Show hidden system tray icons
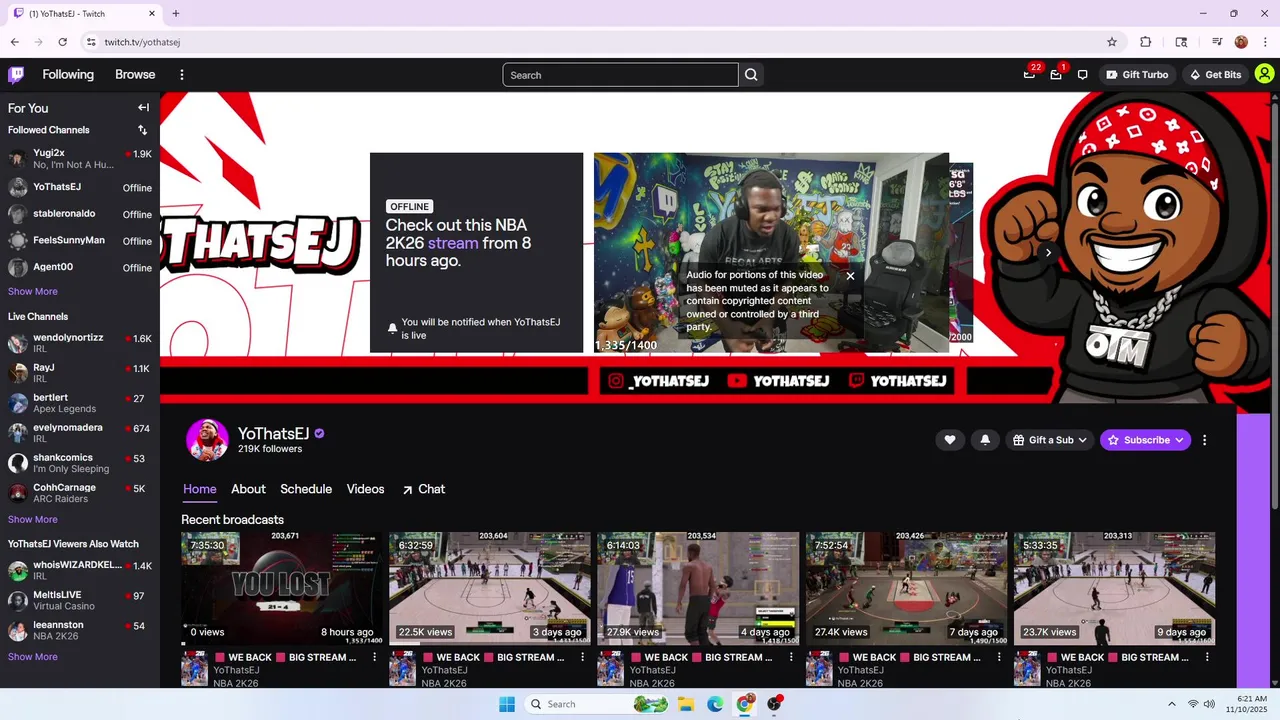 (1171, 704)
